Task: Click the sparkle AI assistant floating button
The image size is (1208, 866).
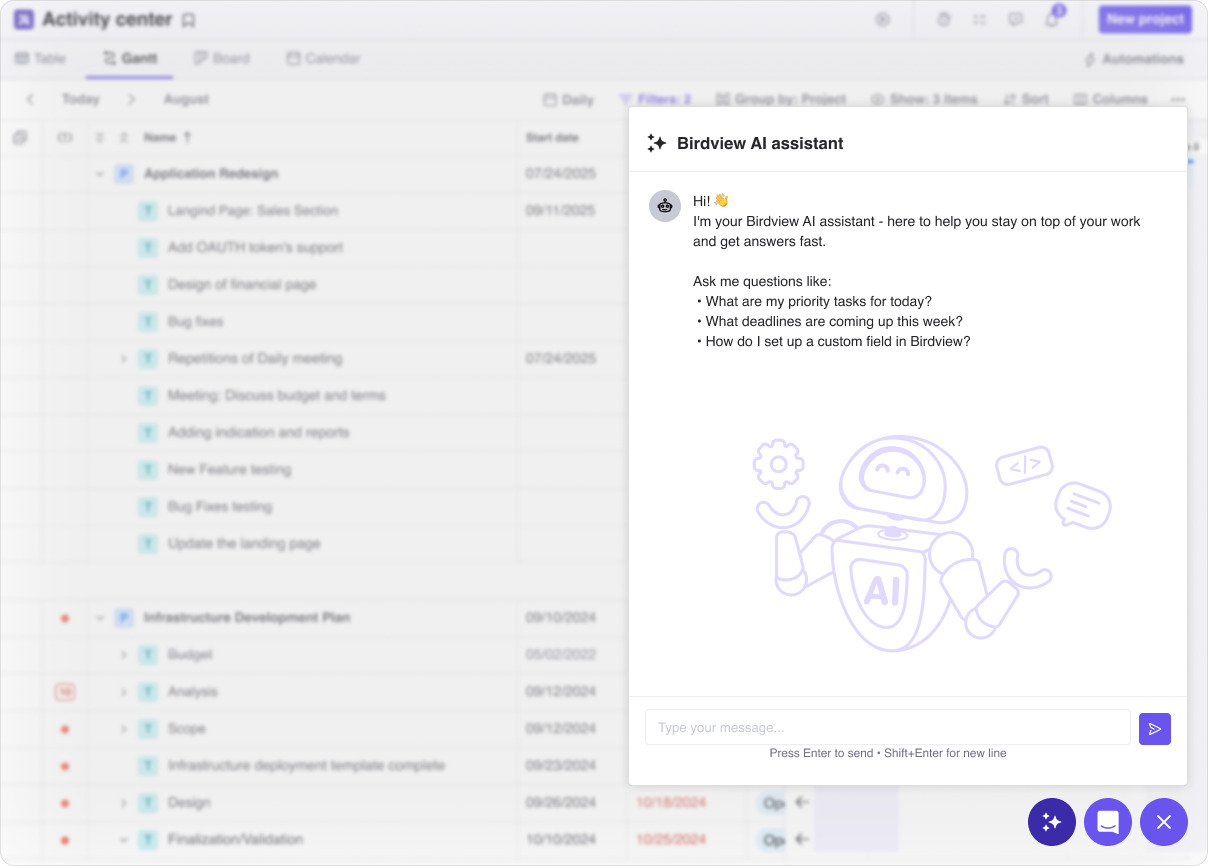Action: (1052, 822)
